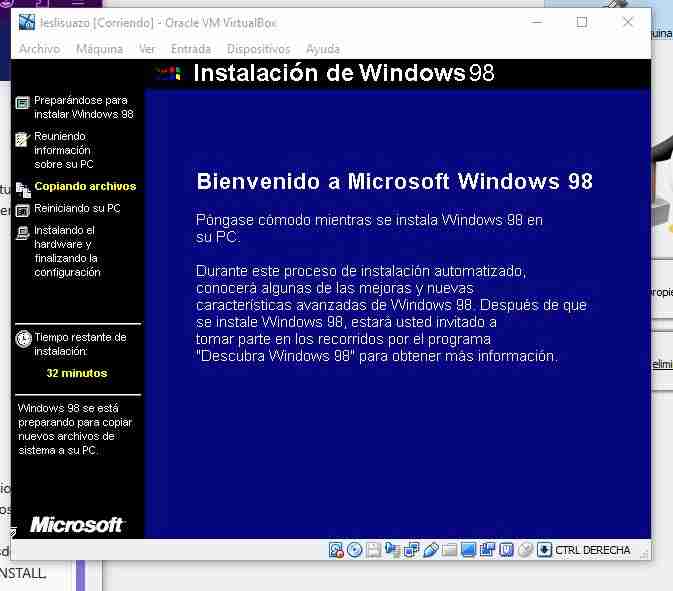Image resolution: width=673 pixels, height=591 pixels.
Task: Open the Máquina menu
Action: click(99, 49)
